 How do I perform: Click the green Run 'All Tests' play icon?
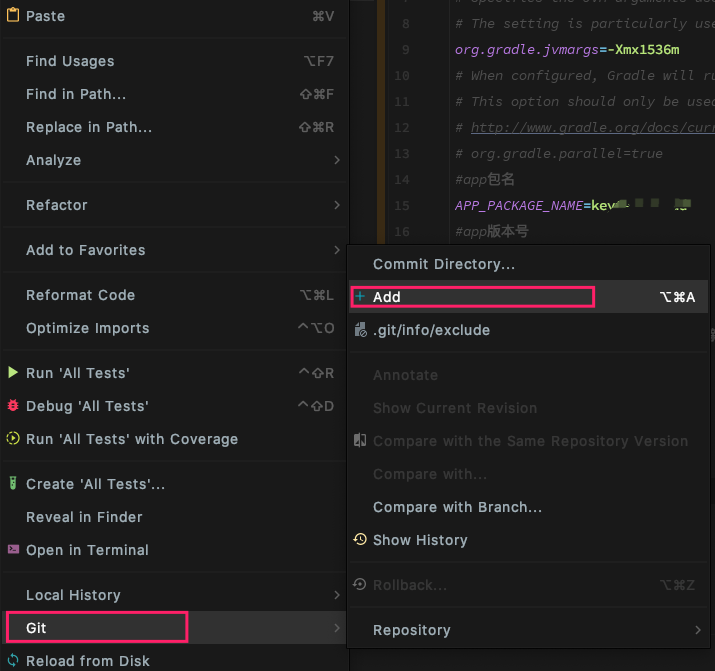13,373
